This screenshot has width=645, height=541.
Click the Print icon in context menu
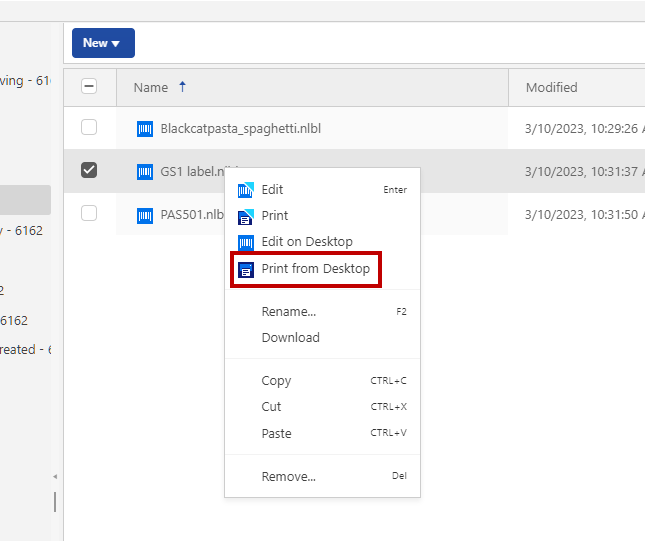click(x=246, y=216)
